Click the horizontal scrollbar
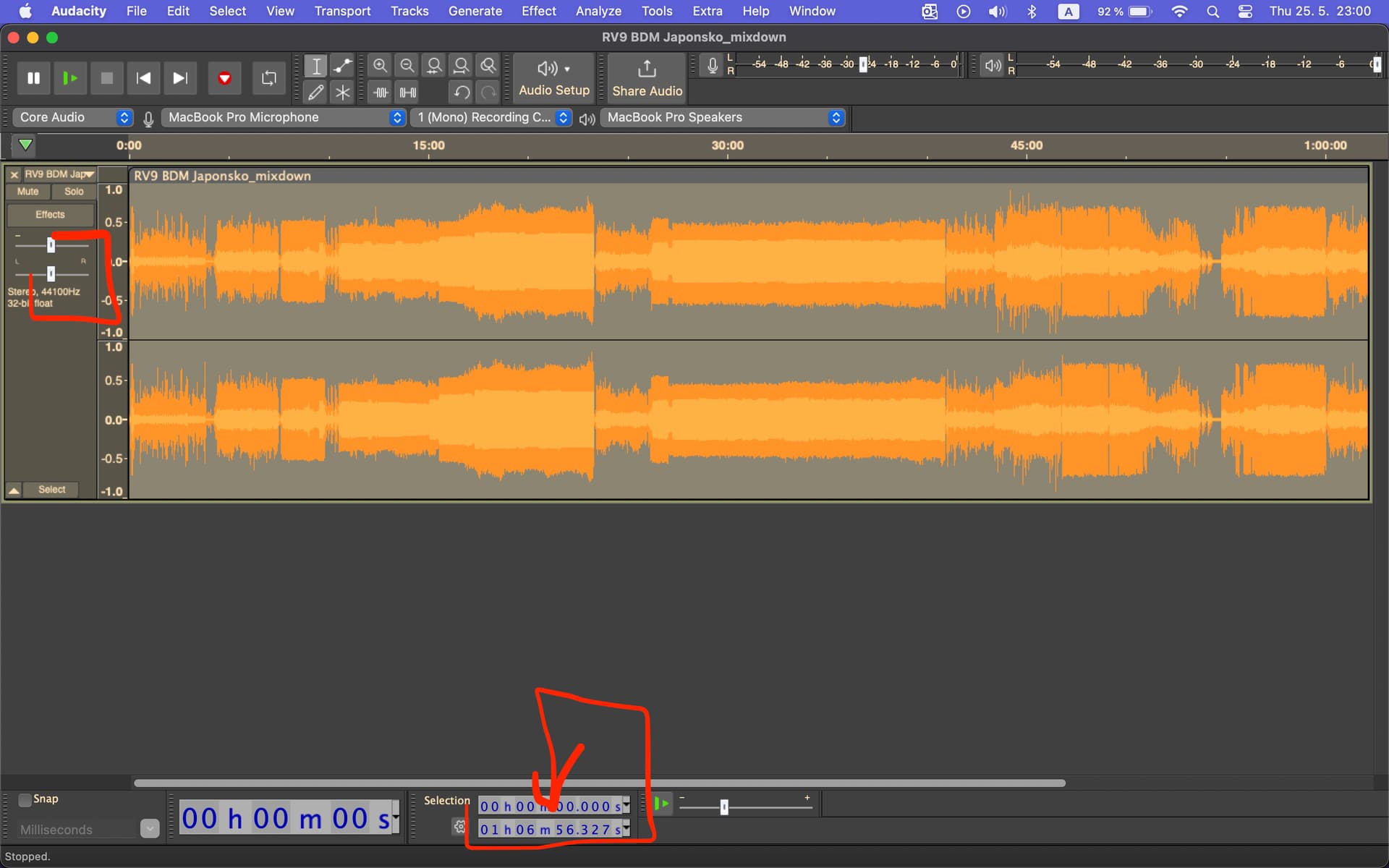 (599, 783)
